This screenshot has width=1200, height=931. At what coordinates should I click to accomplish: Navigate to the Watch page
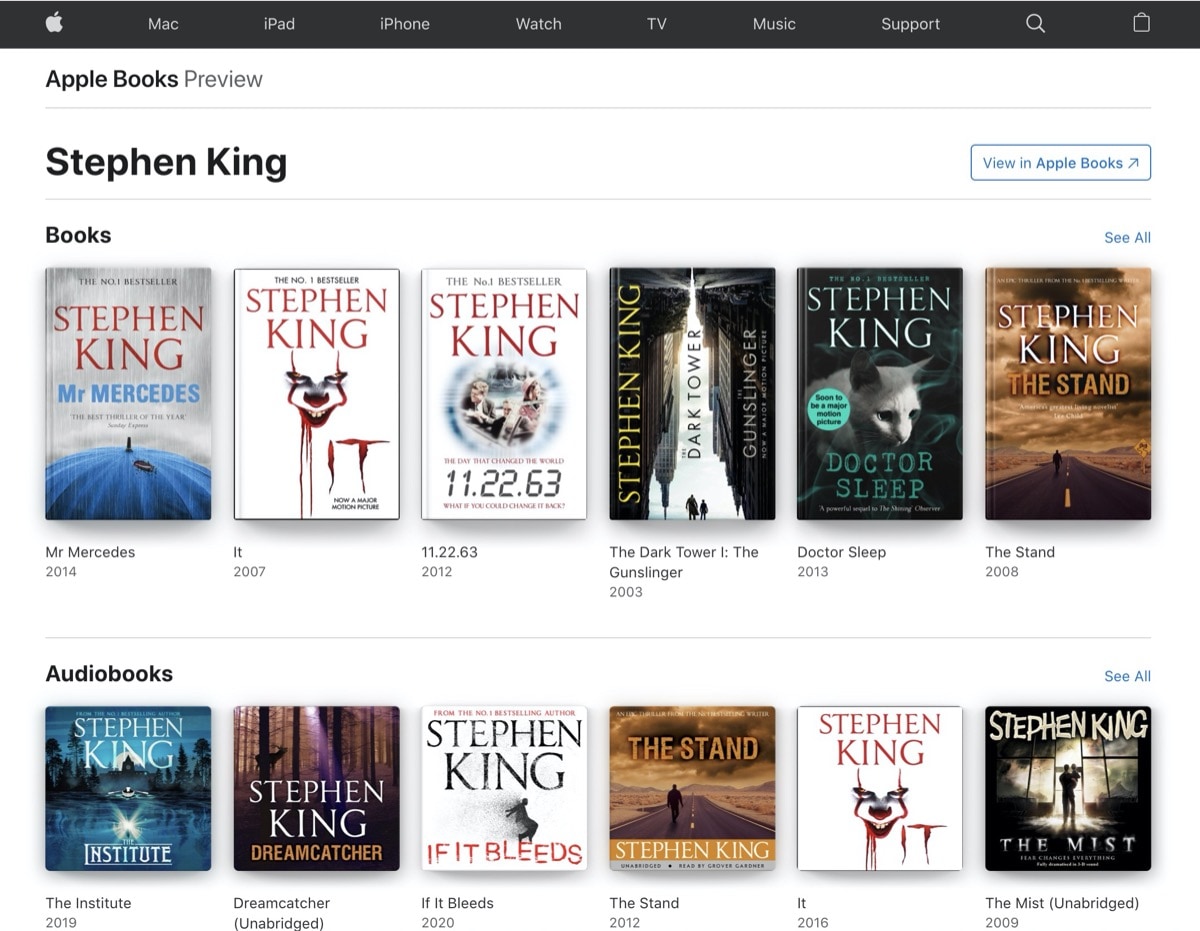pyautogui.click(x=539, y=24)
